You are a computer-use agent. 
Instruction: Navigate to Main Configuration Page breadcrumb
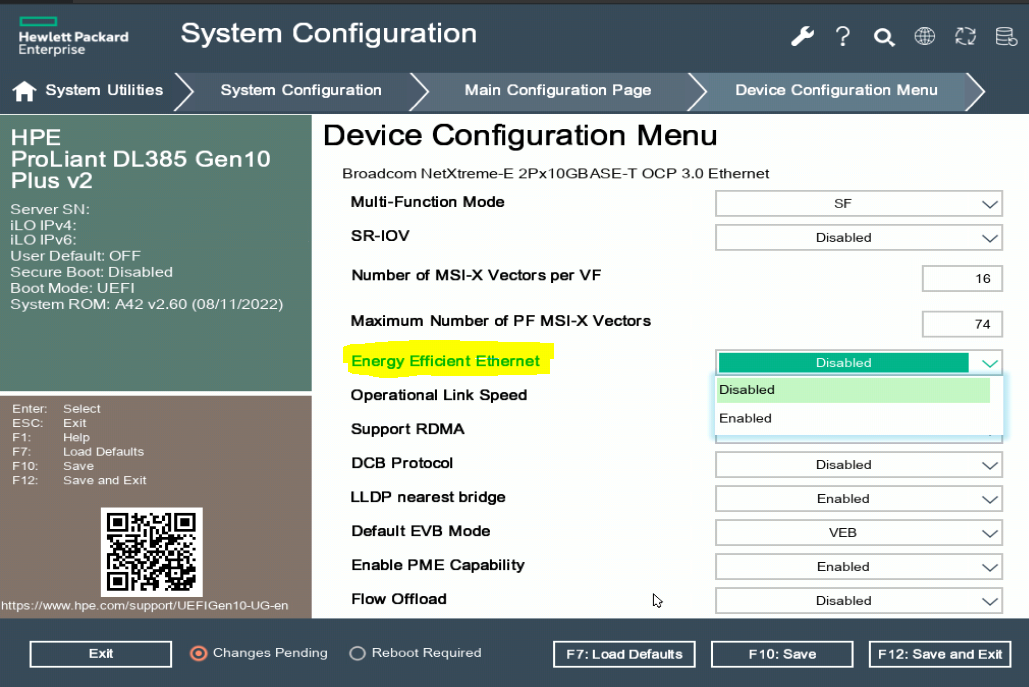[x=557, y=90]
